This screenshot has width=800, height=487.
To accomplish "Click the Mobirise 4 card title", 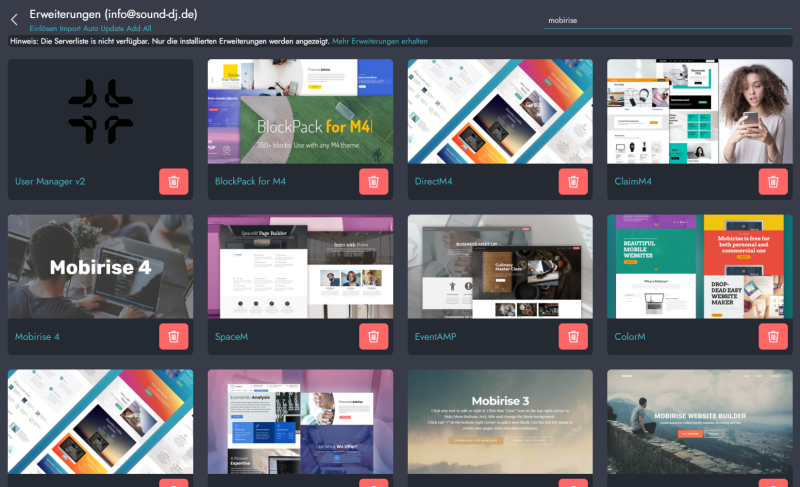I will click(37, 337).
